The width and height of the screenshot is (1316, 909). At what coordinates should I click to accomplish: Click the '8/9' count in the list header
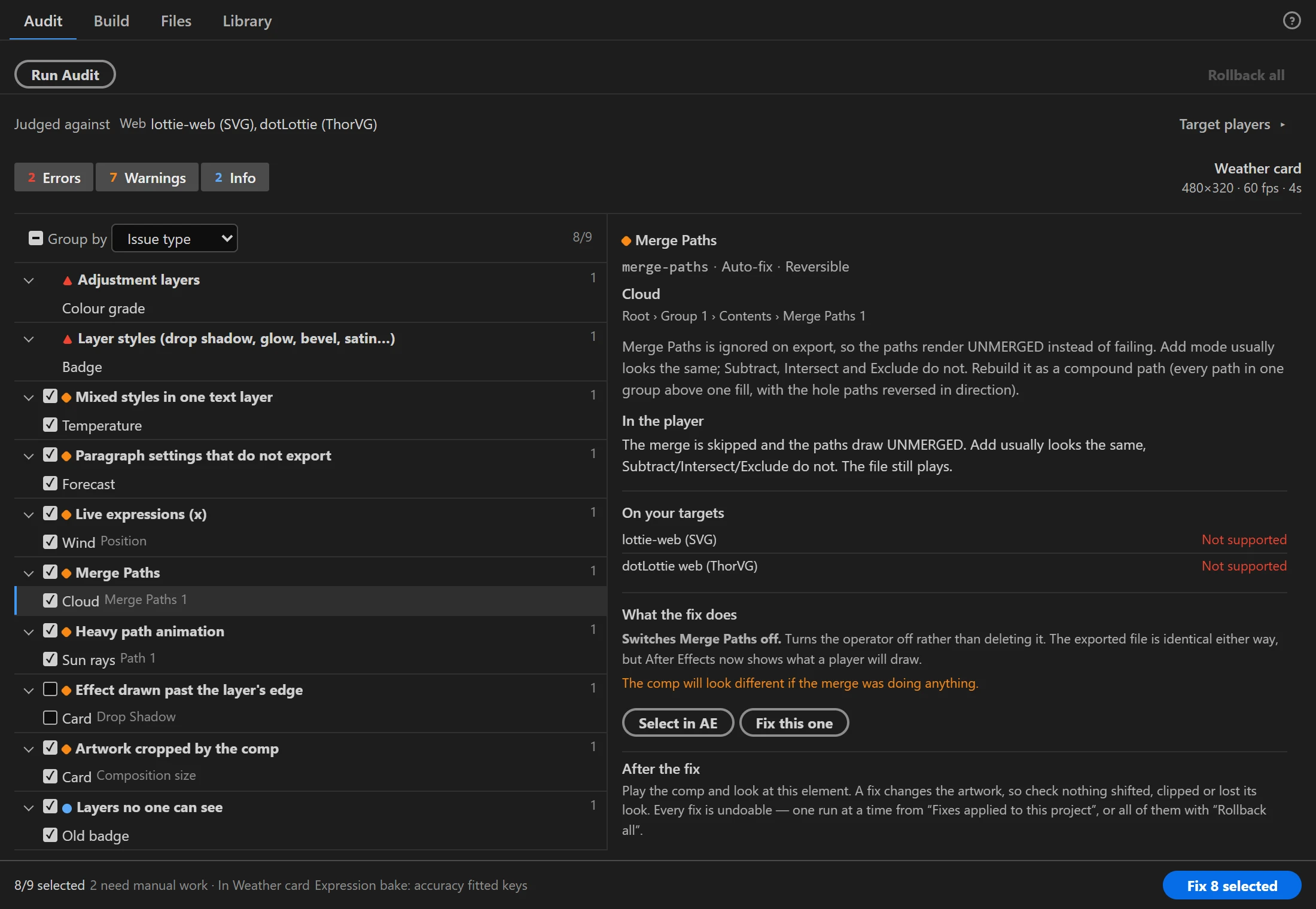coord(582,237)
